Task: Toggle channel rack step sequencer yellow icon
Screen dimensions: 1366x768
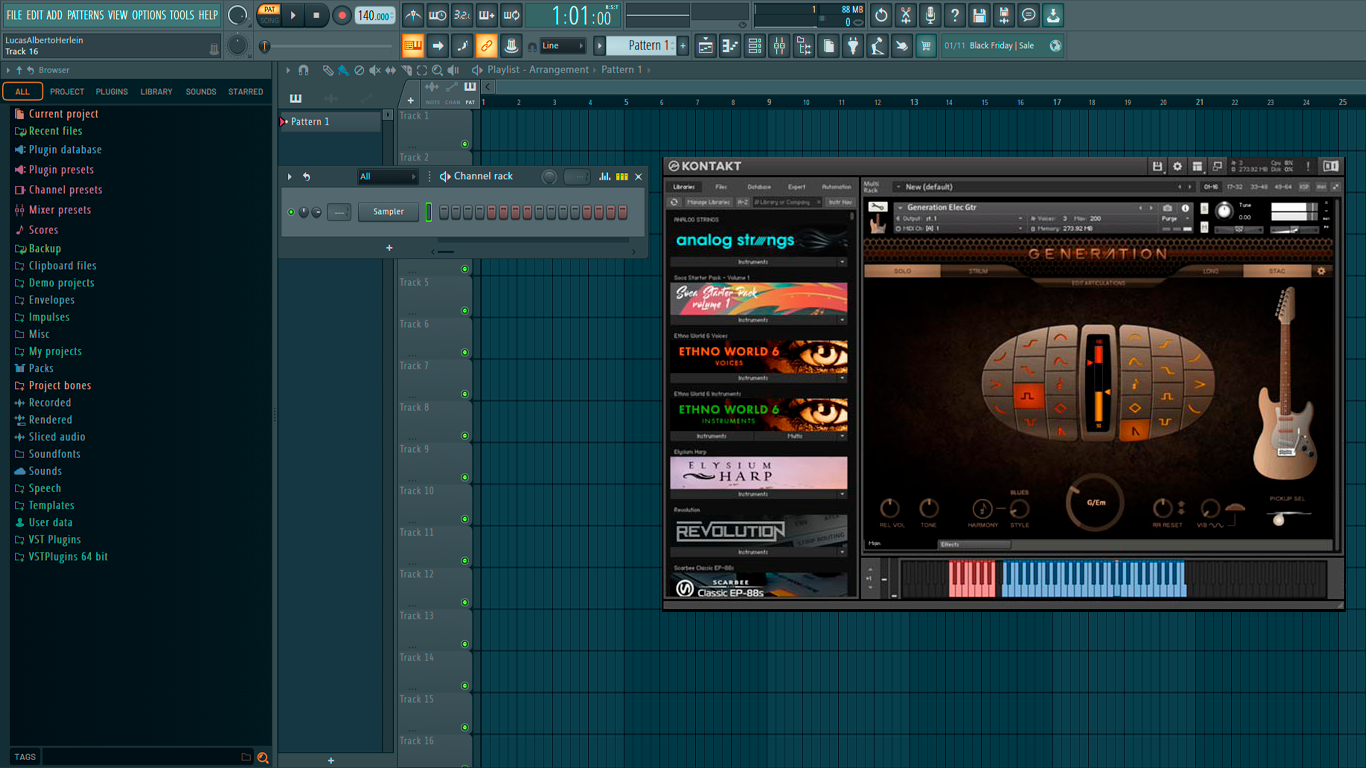Action: coord(622,177)
